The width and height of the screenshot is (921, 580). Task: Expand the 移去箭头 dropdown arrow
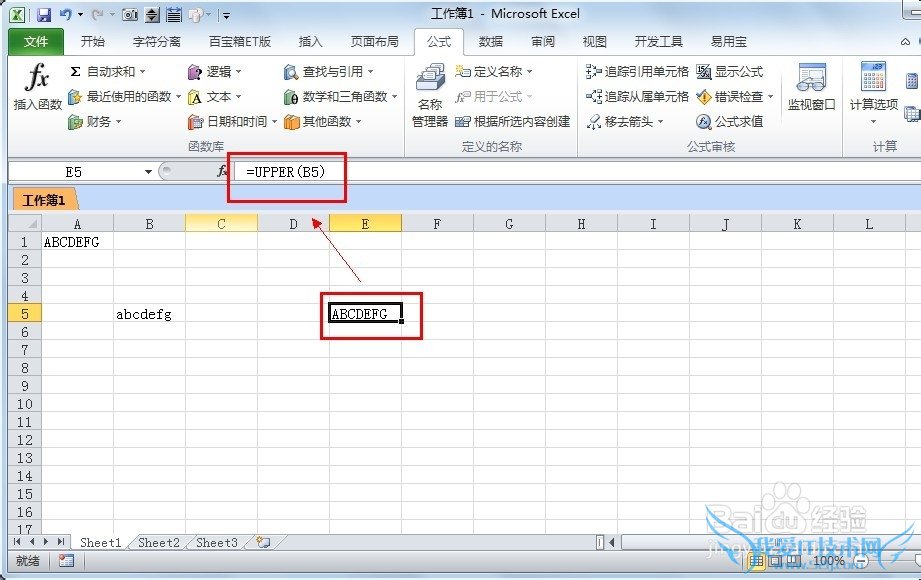660,122
